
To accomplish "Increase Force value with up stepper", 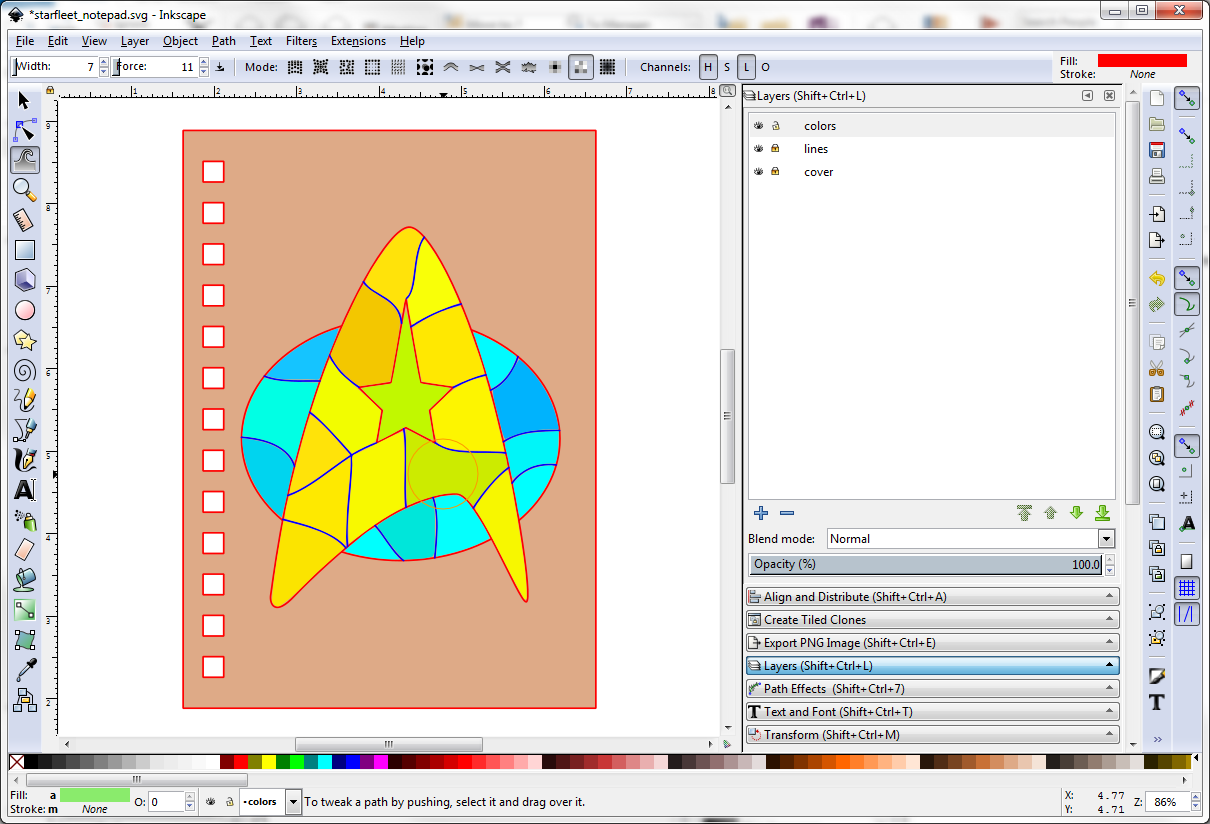I will tap(204, 62).
